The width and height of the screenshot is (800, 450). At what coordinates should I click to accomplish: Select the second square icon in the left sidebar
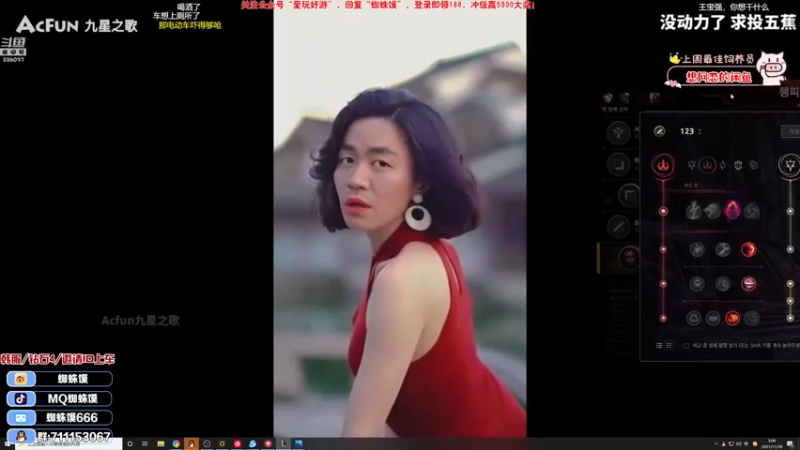618,164
